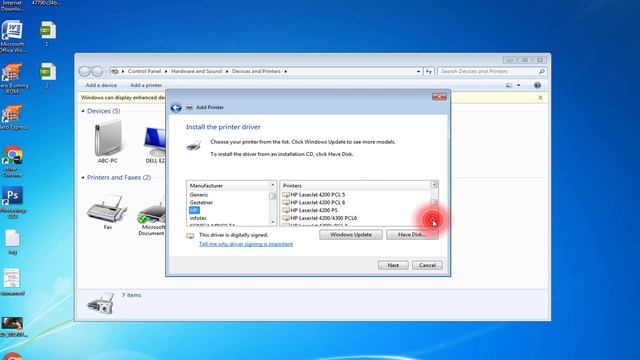Click Printers column header
Viewport: 640px width, 360px height.
click(x=355, y=186)
